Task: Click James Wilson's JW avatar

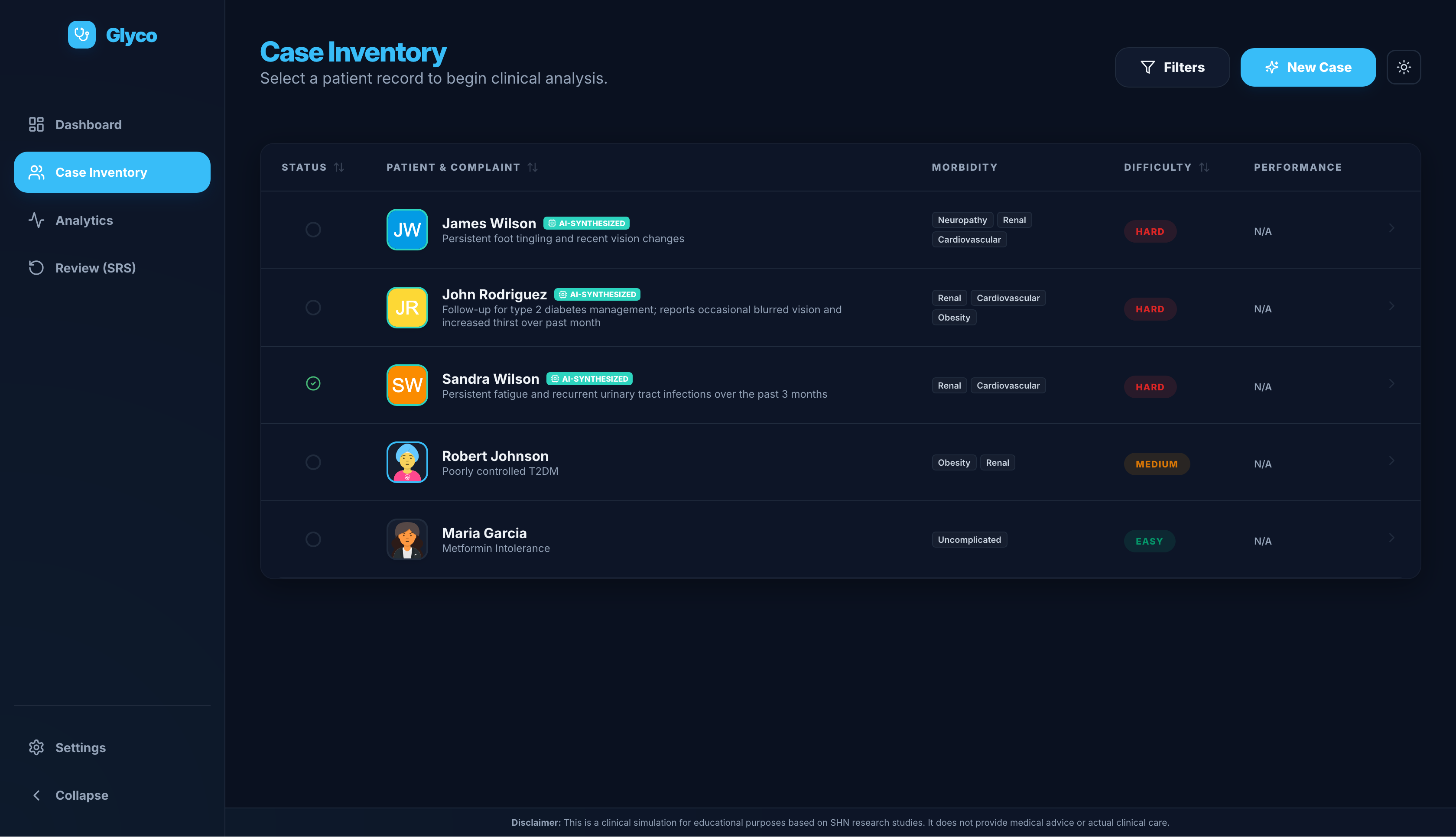Action: (407, 229)
